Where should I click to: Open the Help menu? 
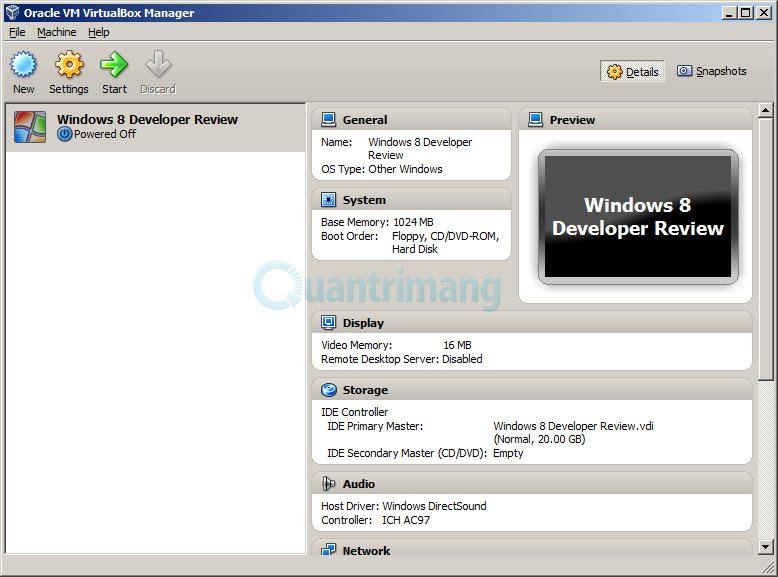pos(99,32)
